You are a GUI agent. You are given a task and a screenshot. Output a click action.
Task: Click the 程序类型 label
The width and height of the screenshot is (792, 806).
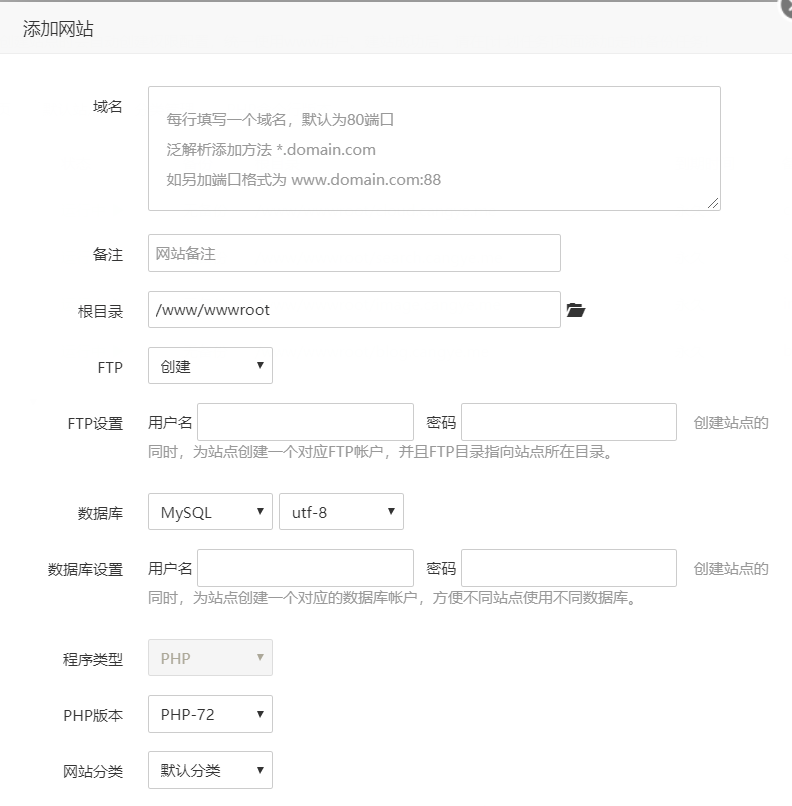coord(93,660)
